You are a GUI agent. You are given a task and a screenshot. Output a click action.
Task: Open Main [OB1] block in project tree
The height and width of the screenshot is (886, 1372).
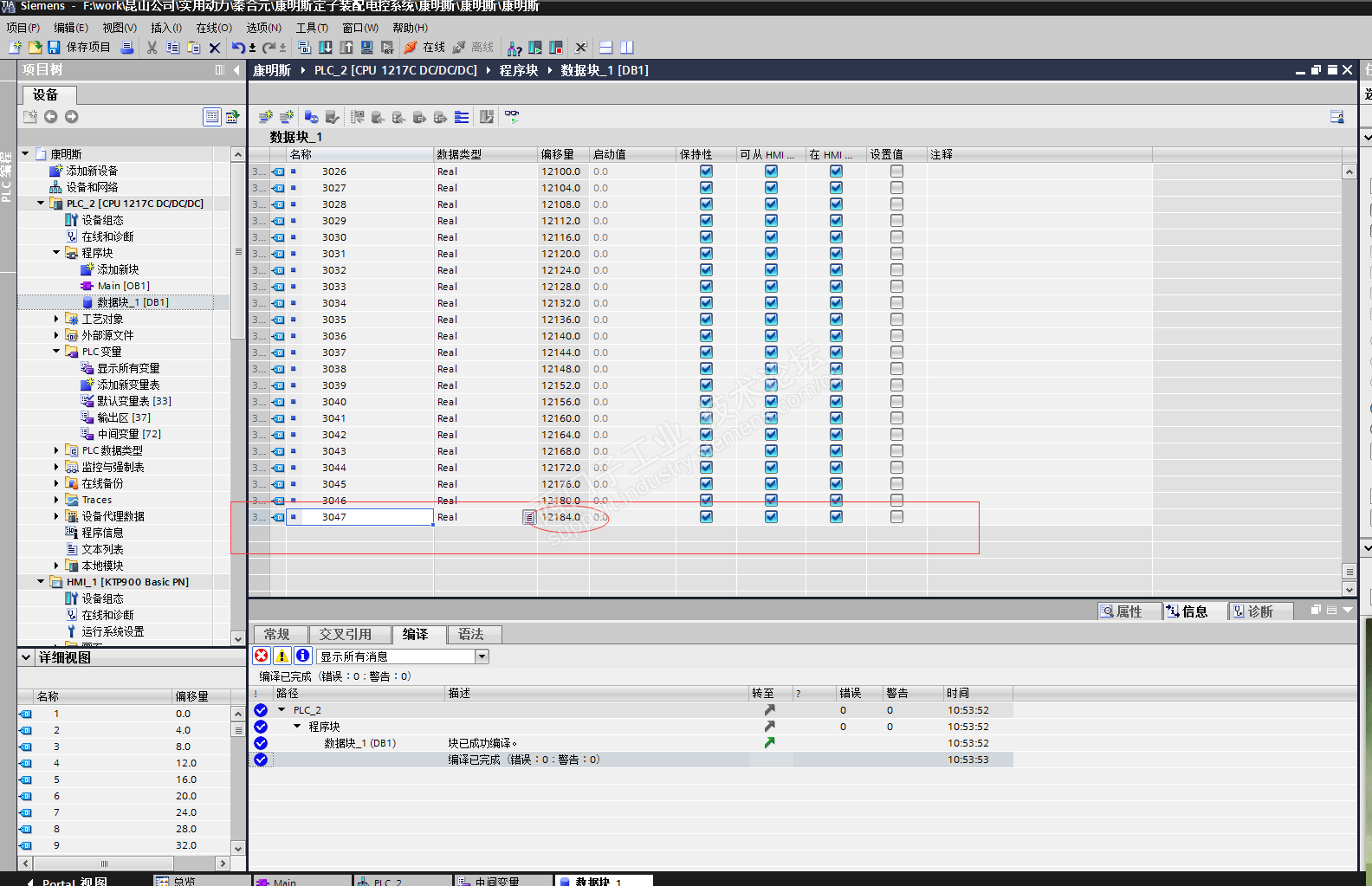pos(123,286)
